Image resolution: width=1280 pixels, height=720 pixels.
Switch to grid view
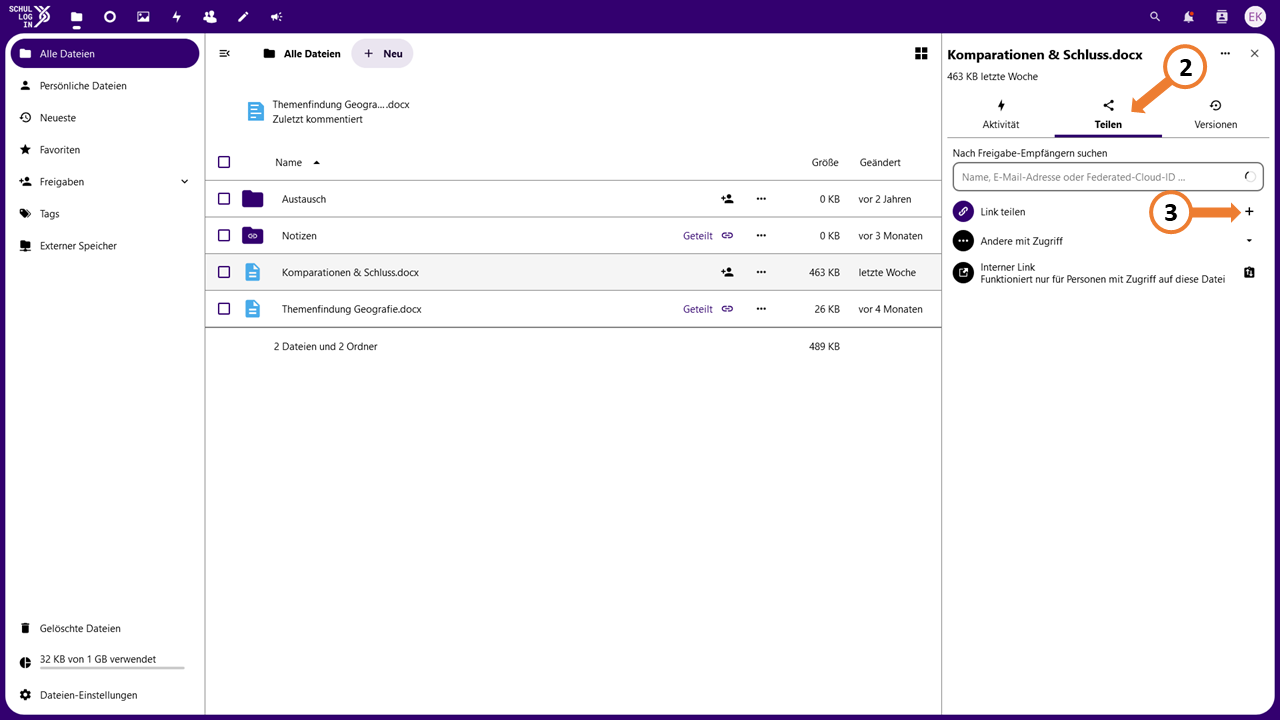pyautogui.click(x=921, y=54)
